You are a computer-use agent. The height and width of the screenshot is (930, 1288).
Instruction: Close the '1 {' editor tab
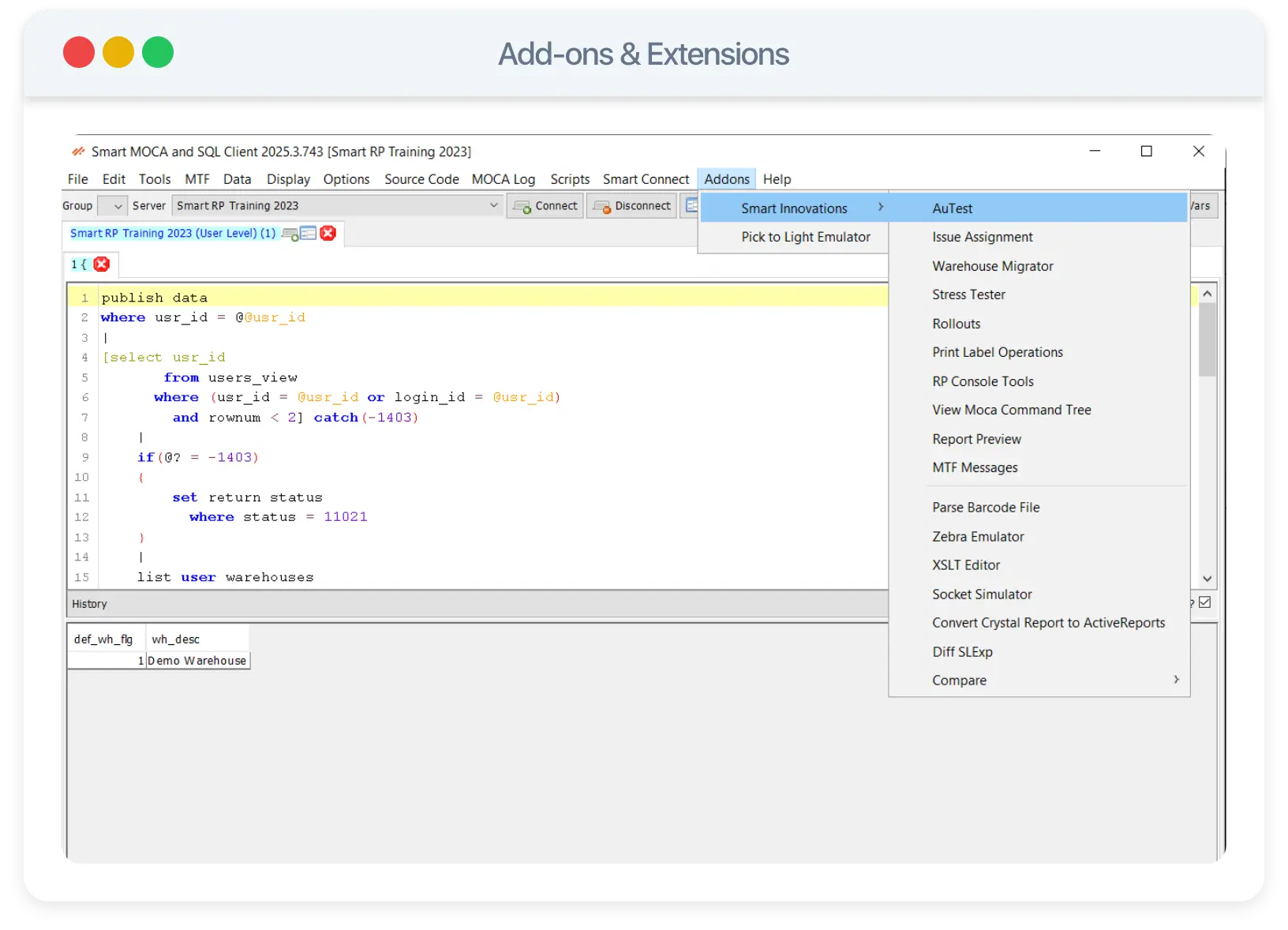102,264
